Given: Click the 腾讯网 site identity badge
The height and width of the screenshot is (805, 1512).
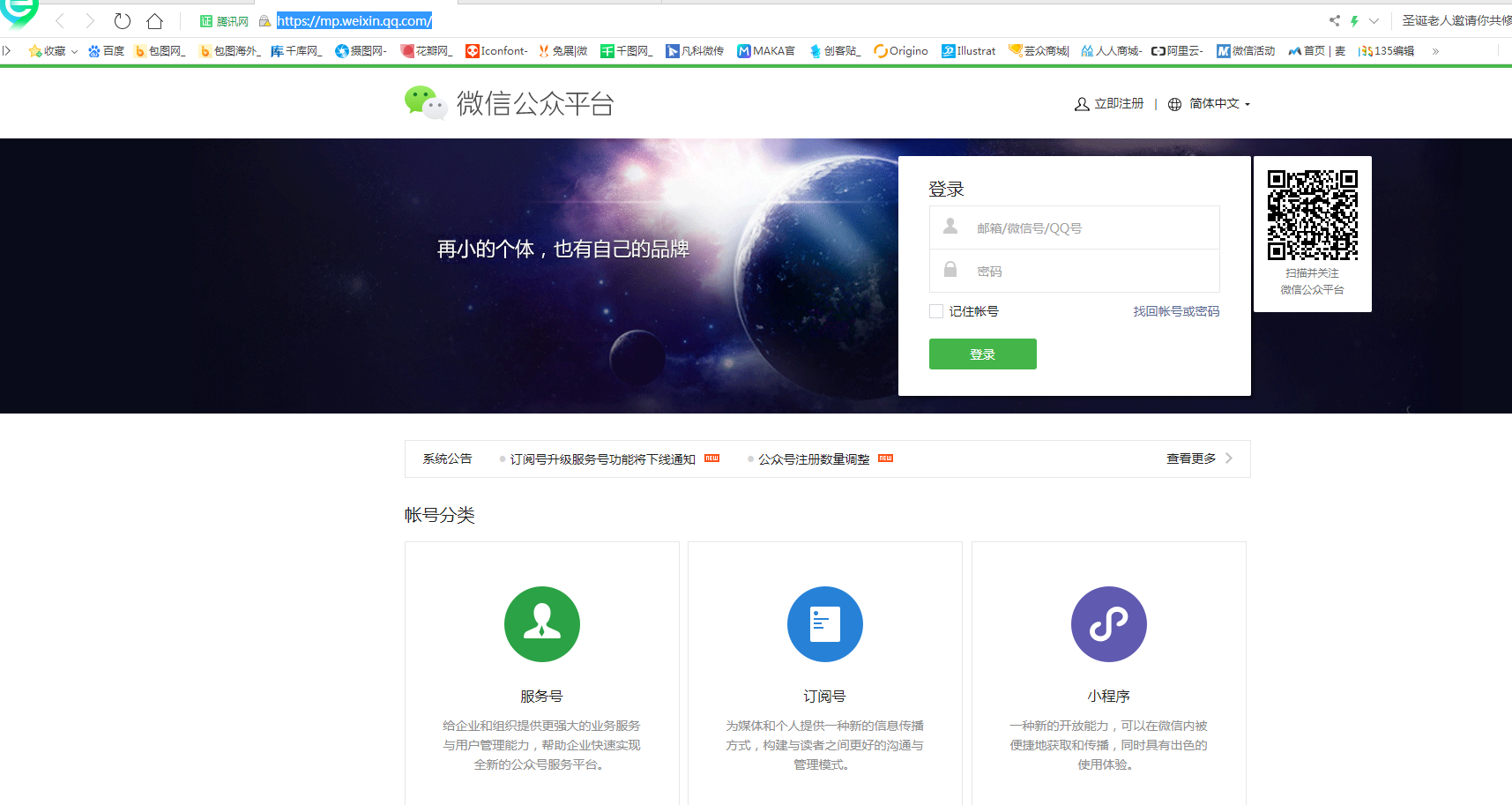Looking at the screenshot, I should 224,21.
